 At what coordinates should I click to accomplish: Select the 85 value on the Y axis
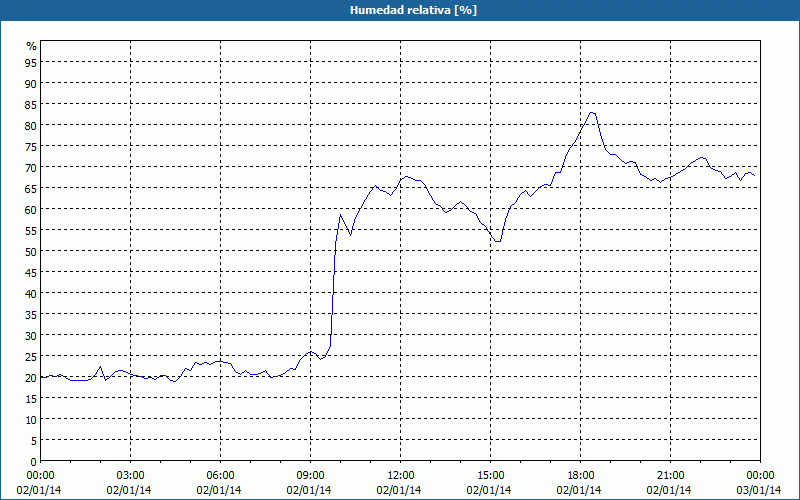[x=31, y=104]
